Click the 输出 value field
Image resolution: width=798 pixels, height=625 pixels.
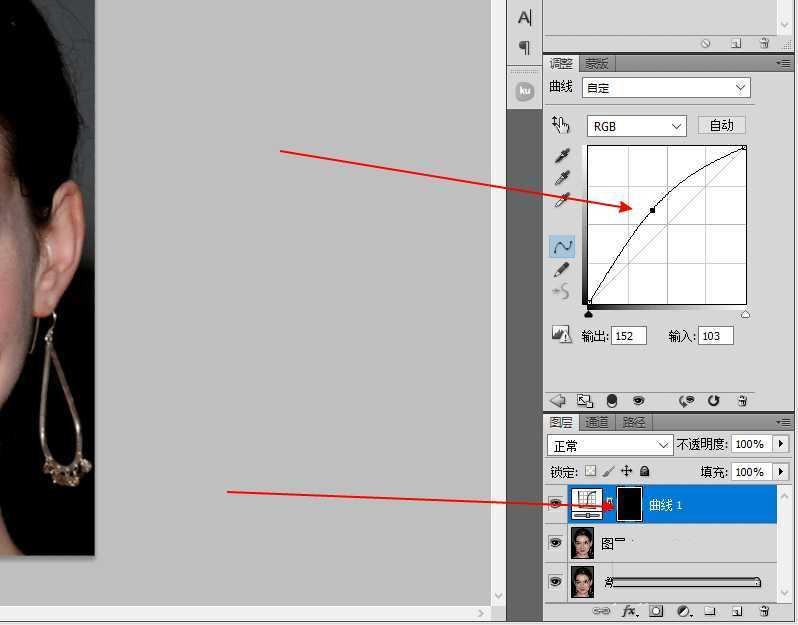tap(629, 336)
